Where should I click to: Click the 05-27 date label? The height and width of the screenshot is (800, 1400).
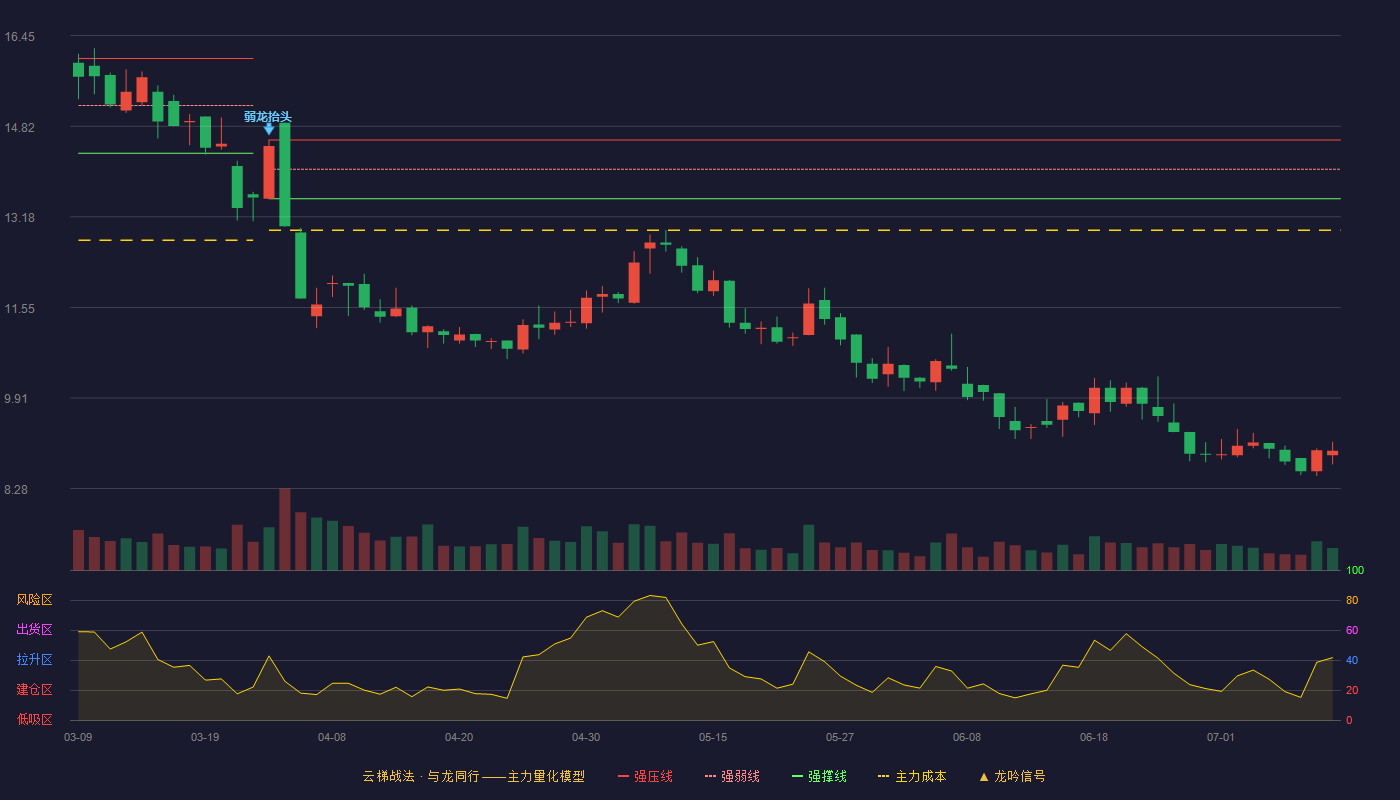pyautogui.click(x=840, y=737)
